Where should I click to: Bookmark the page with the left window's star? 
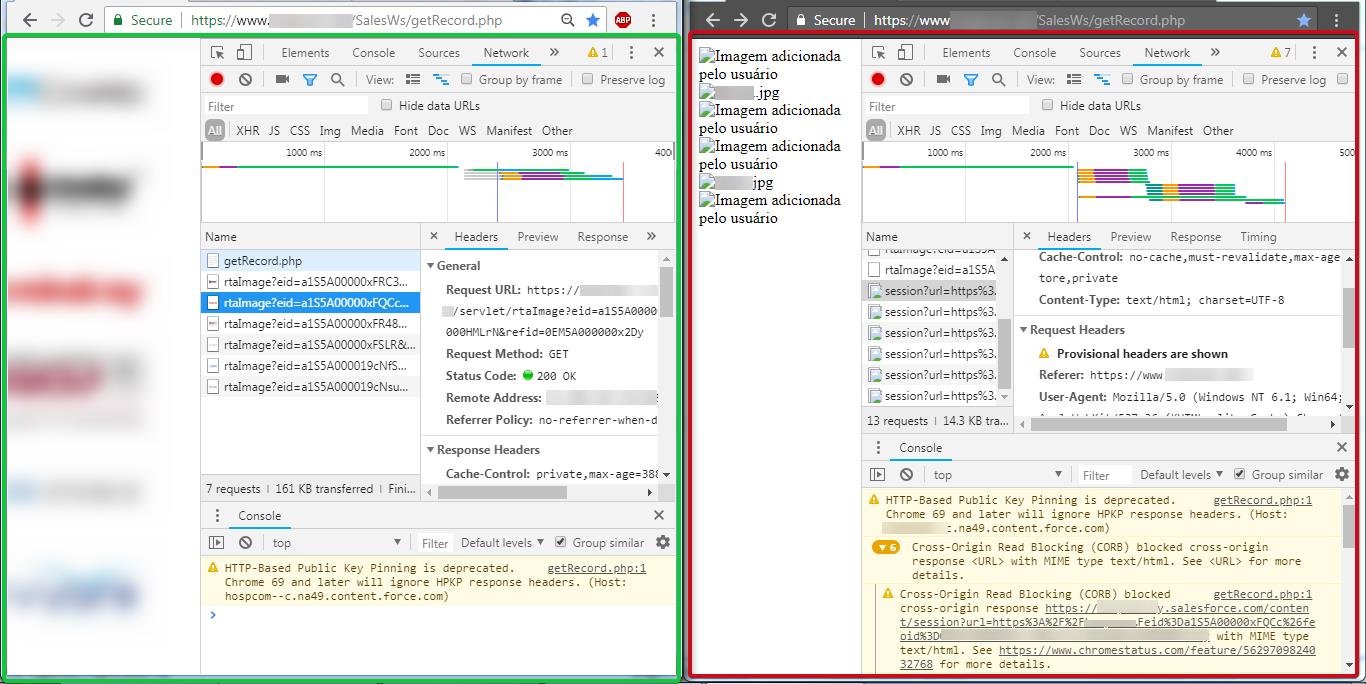593,20
